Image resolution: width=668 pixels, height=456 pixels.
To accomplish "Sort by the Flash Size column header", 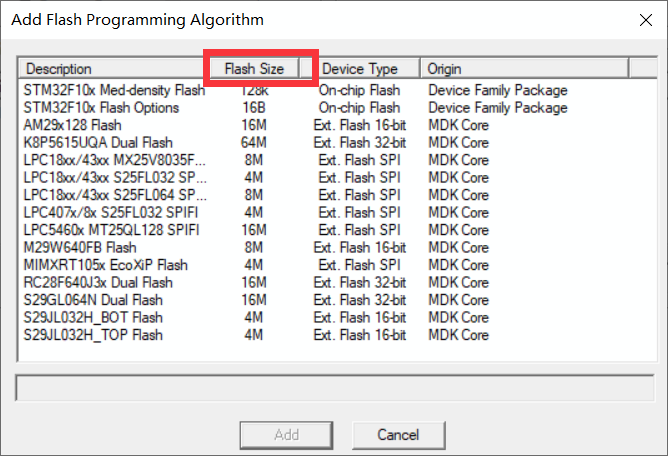I will 255,69.
